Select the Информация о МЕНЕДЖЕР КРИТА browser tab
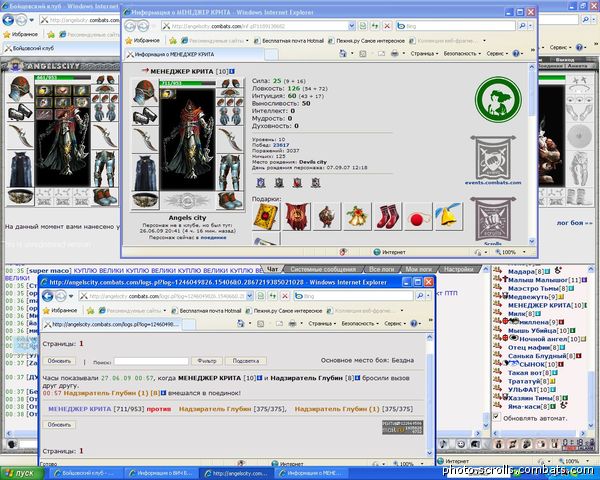Viewport: 600px width, 480px height. point(195,54)
